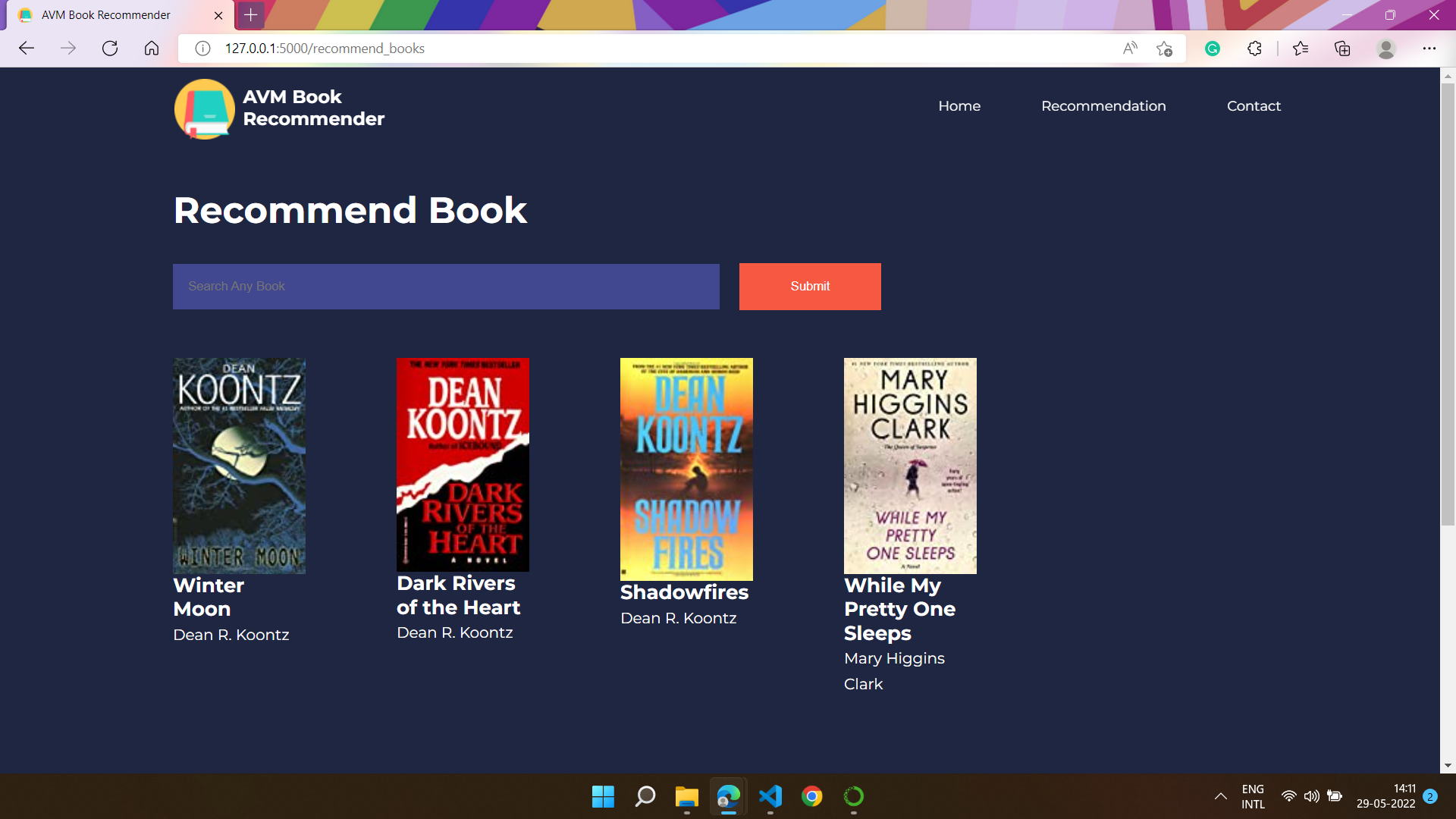Open browser Collections icon

pyautogui.click(x=1342, y=49)
